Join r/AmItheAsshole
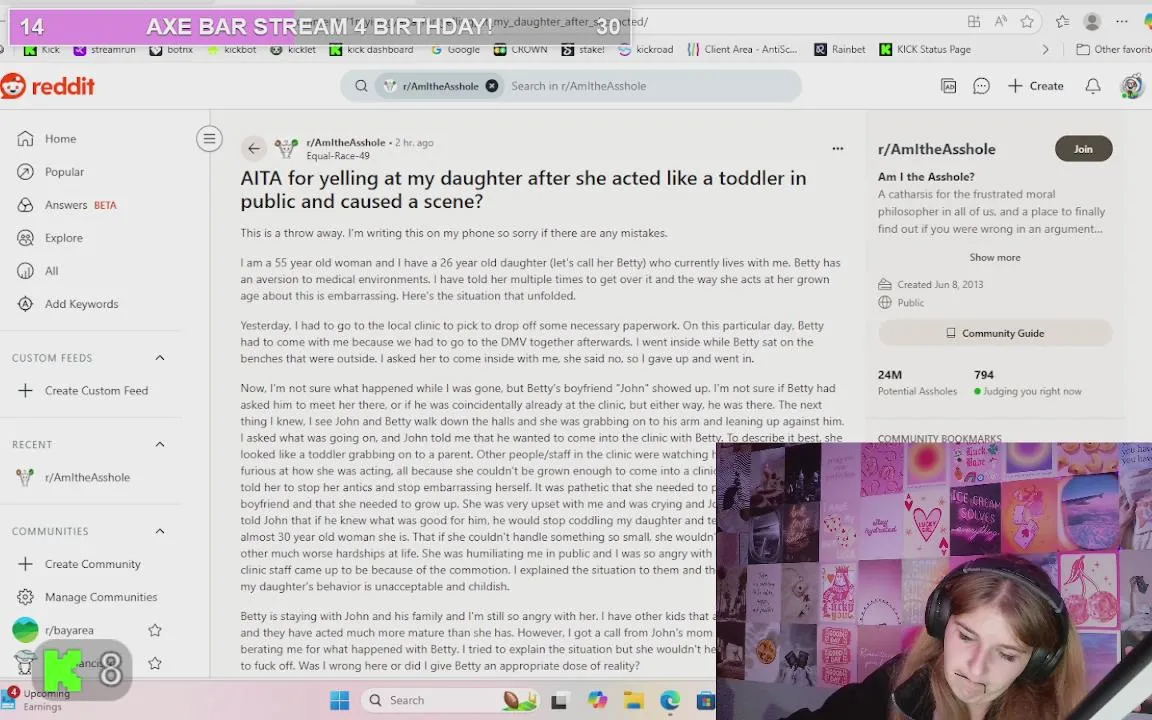The height and width of the screenshot is (720, 1152). pyautogui.click(x=1083, y=149)
